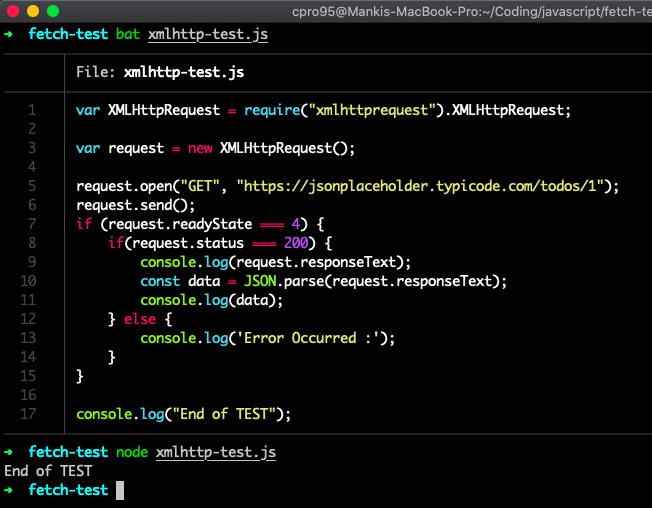Viewport: 652px width, 508px height.
Task: Click line number 10 in gutter
Action: tap(28, 281)
